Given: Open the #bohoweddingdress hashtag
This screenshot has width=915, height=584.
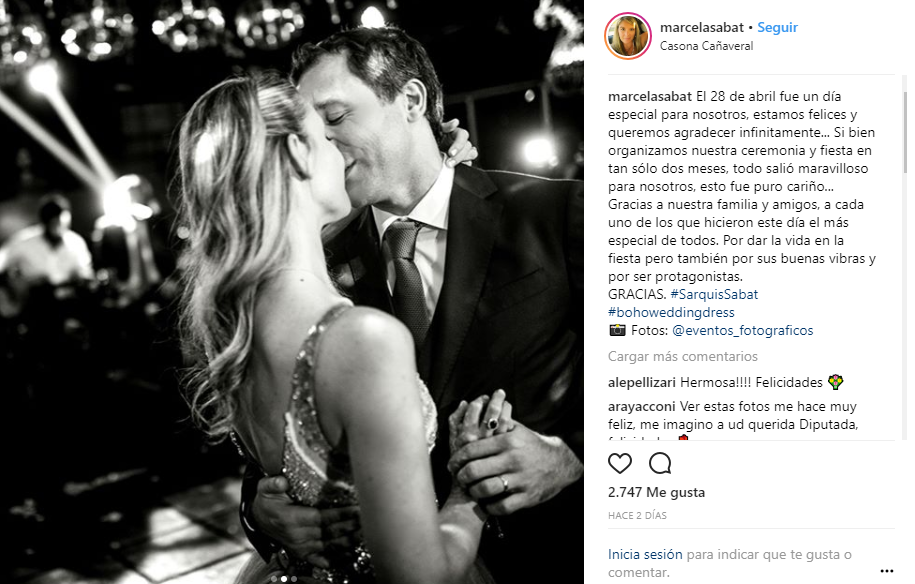Looking at the screenshot, I should click(671, 313).
